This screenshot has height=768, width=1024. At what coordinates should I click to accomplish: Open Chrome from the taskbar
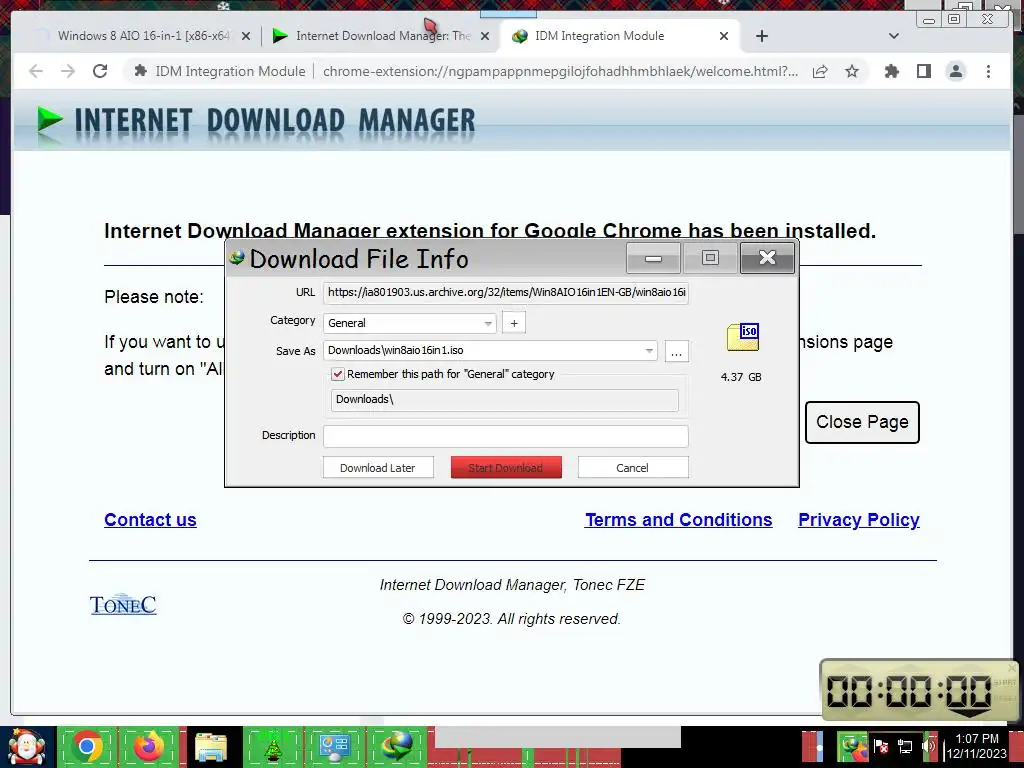(87, 747)
